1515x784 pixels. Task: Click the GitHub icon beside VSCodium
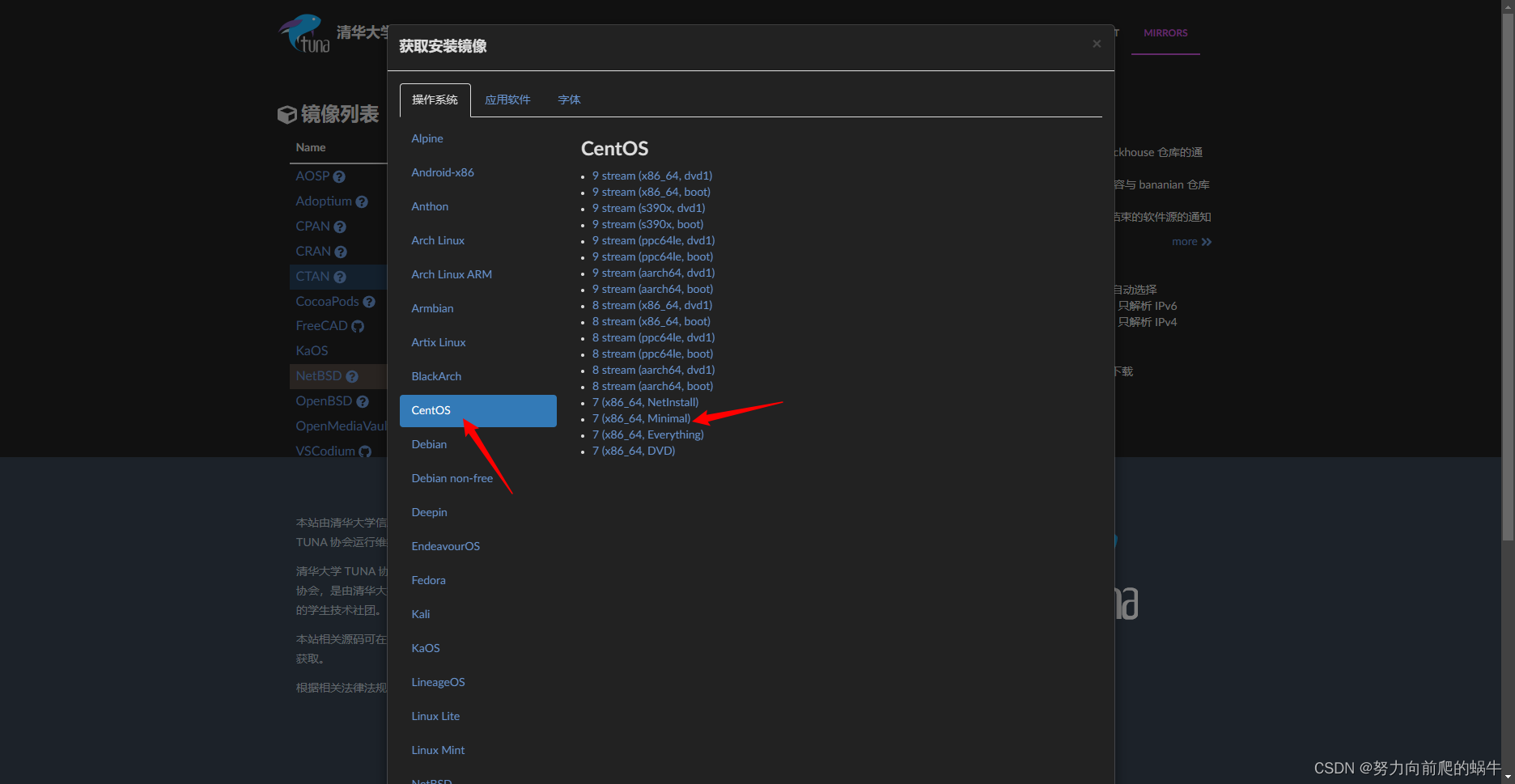pos(365,451)
